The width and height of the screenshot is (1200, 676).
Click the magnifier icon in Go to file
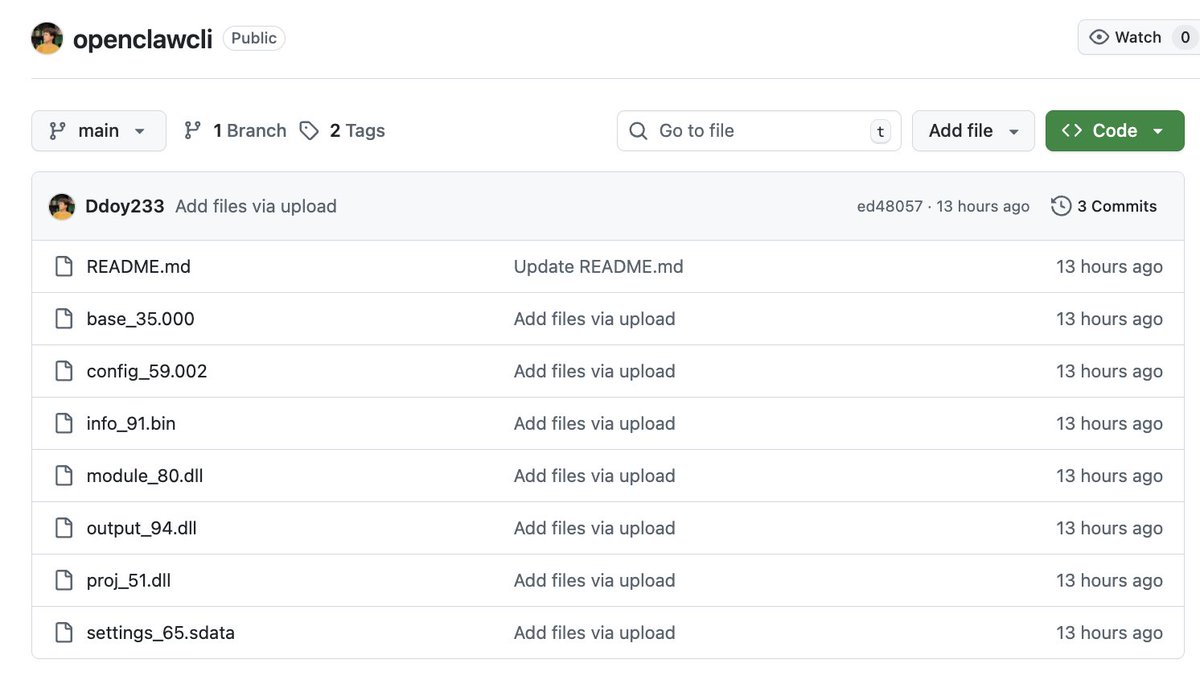(638, 131)
